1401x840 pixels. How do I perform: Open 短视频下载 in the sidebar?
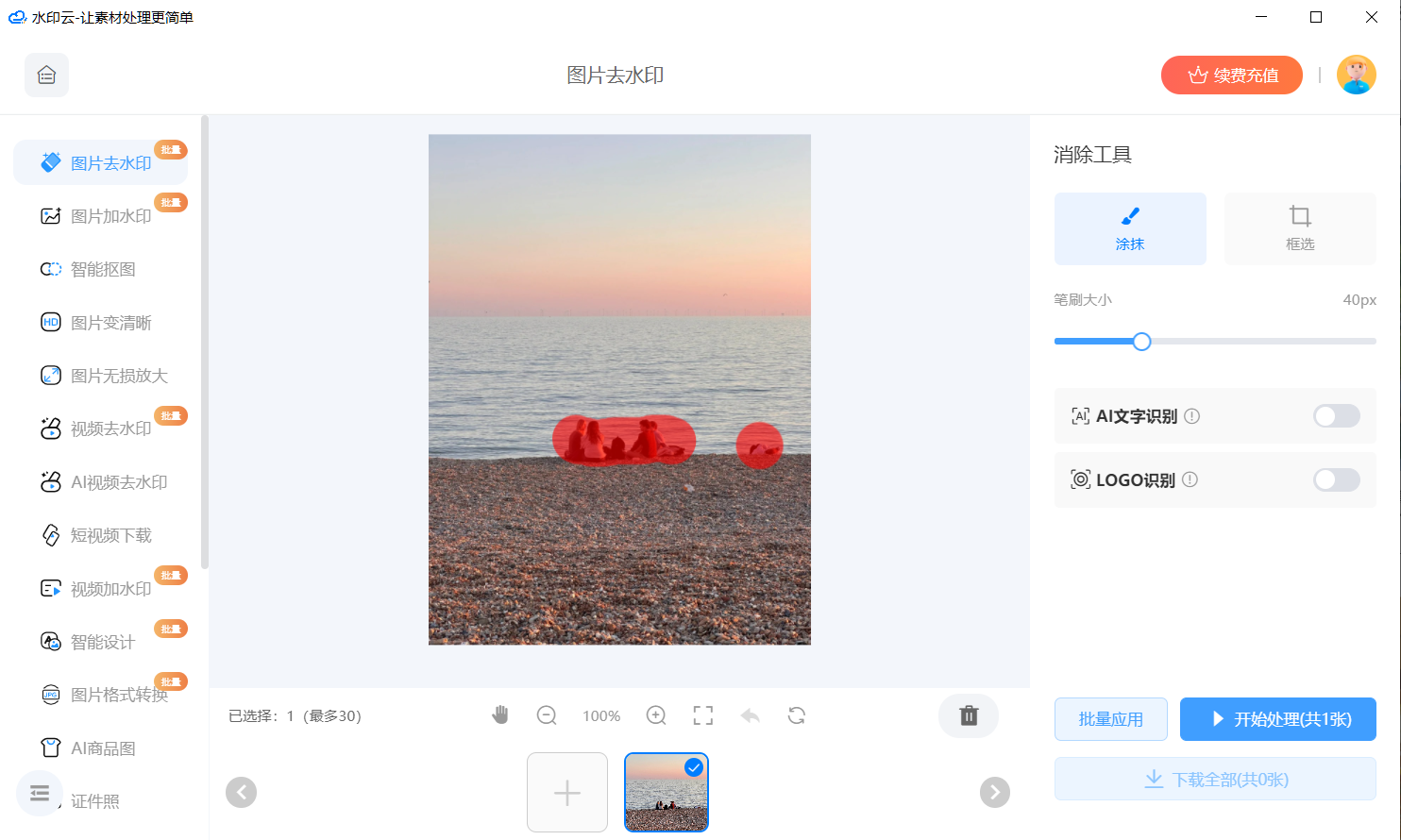100,535
